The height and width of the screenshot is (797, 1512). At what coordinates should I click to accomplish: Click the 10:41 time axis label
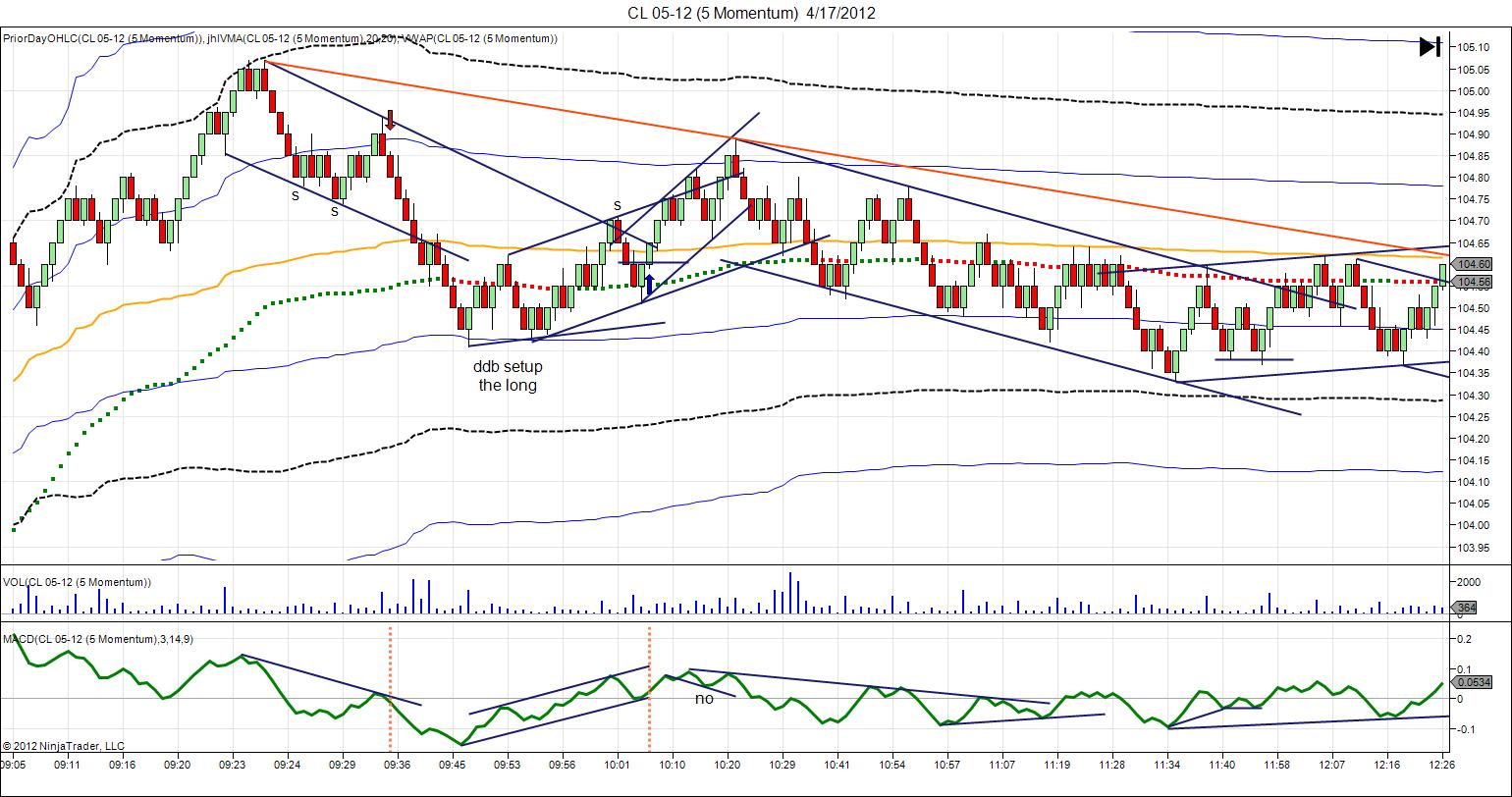coord(837,763)
